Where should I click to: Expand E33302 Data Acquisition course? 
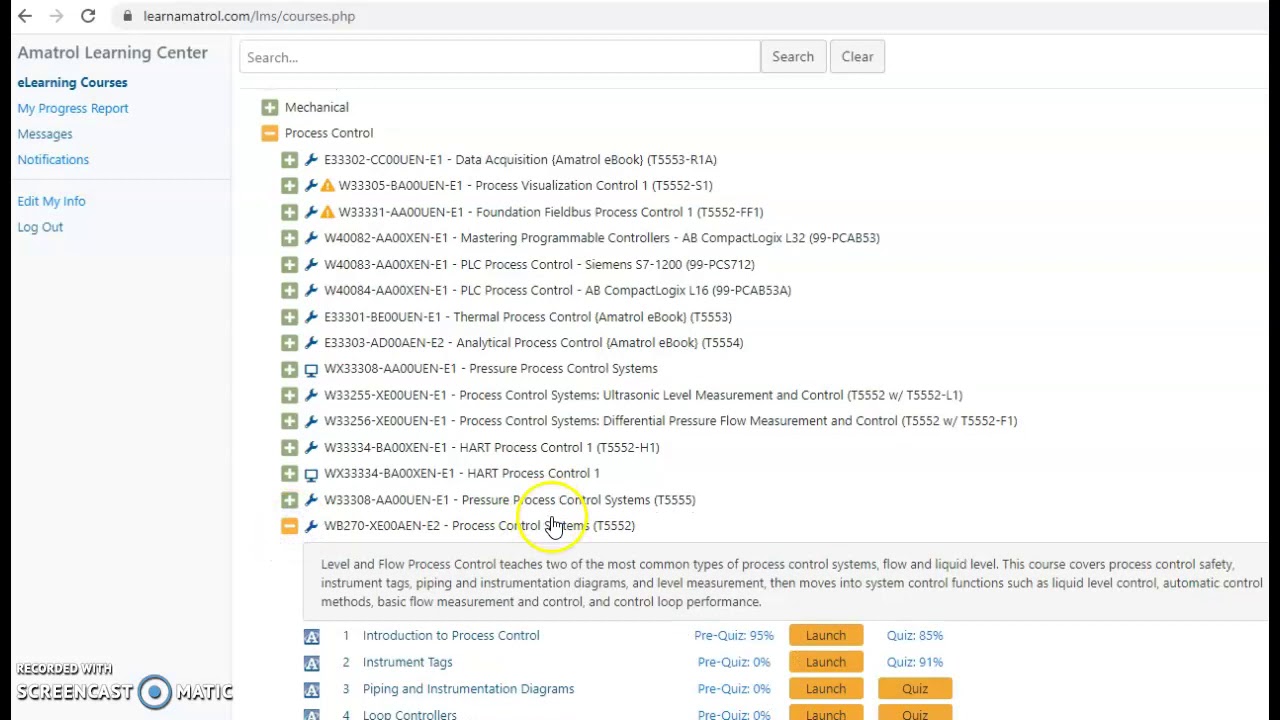(x=289, y=159)
